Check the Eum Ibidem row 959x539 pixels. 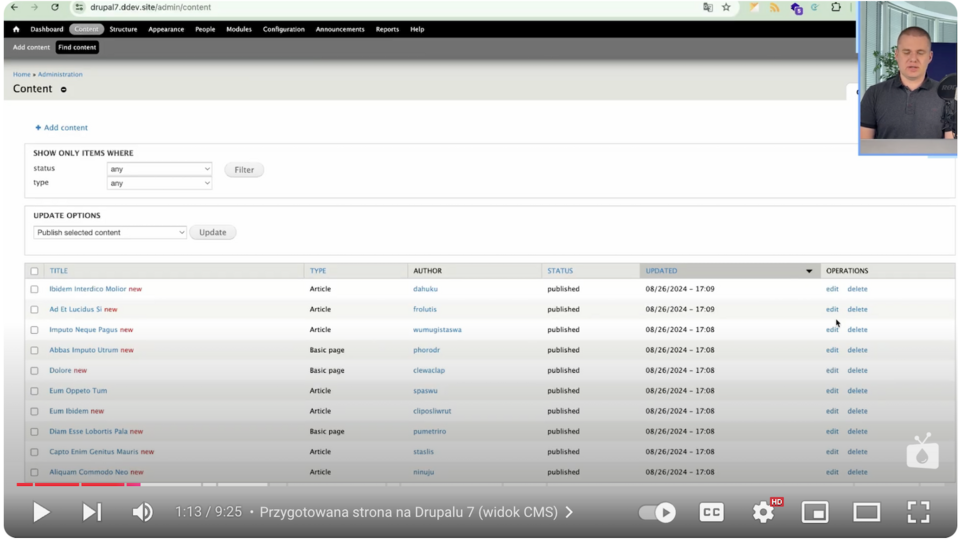(34, 411)
